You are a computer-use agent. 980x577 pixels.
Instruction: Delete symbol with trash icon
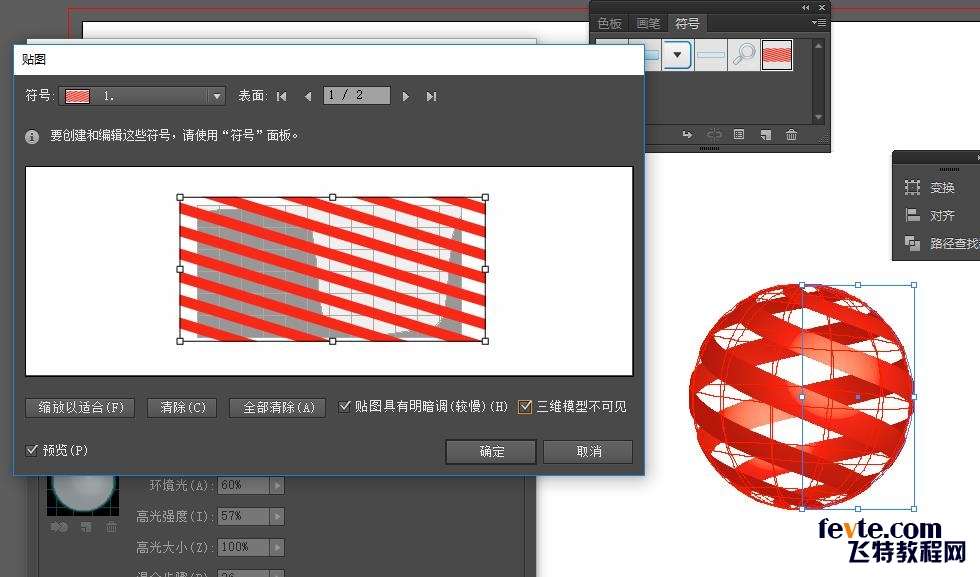(x=791, y=134)
